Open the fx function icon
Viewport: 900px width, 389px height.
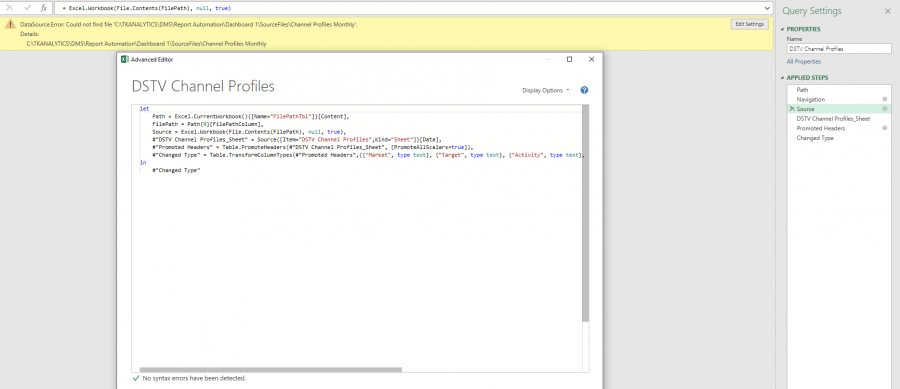(x=44, y=8)
